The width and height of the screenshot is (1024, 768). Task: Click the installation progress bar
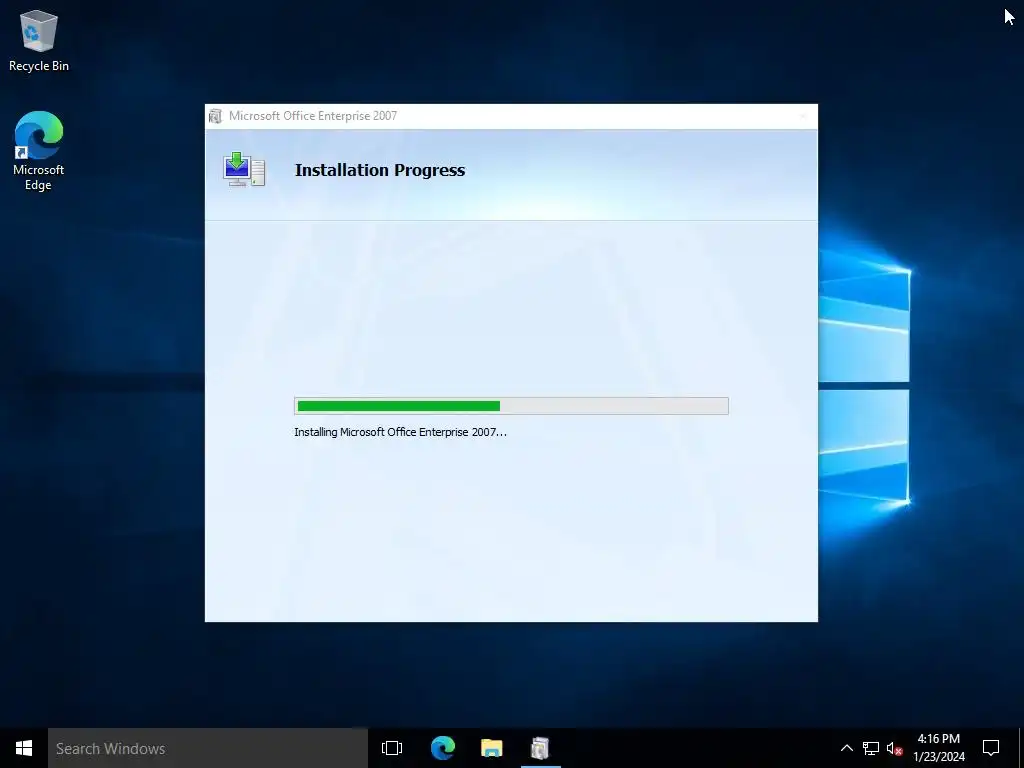[x=511, y=406]
